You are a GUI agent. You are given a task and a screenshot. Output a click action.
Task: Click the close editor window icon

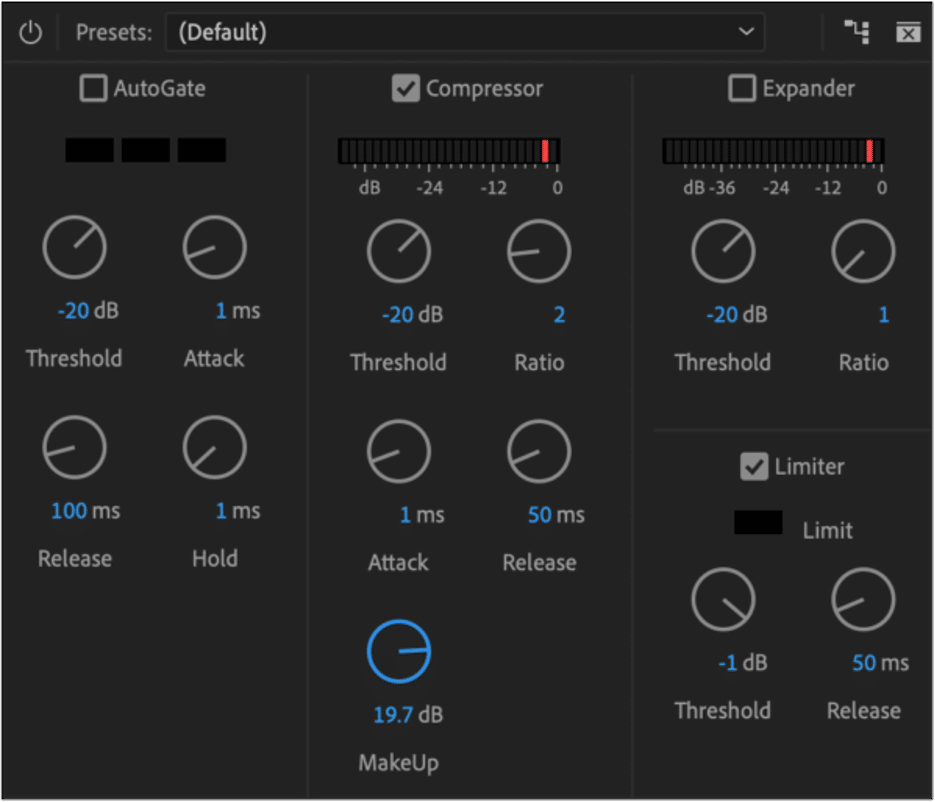pos(908,31)
